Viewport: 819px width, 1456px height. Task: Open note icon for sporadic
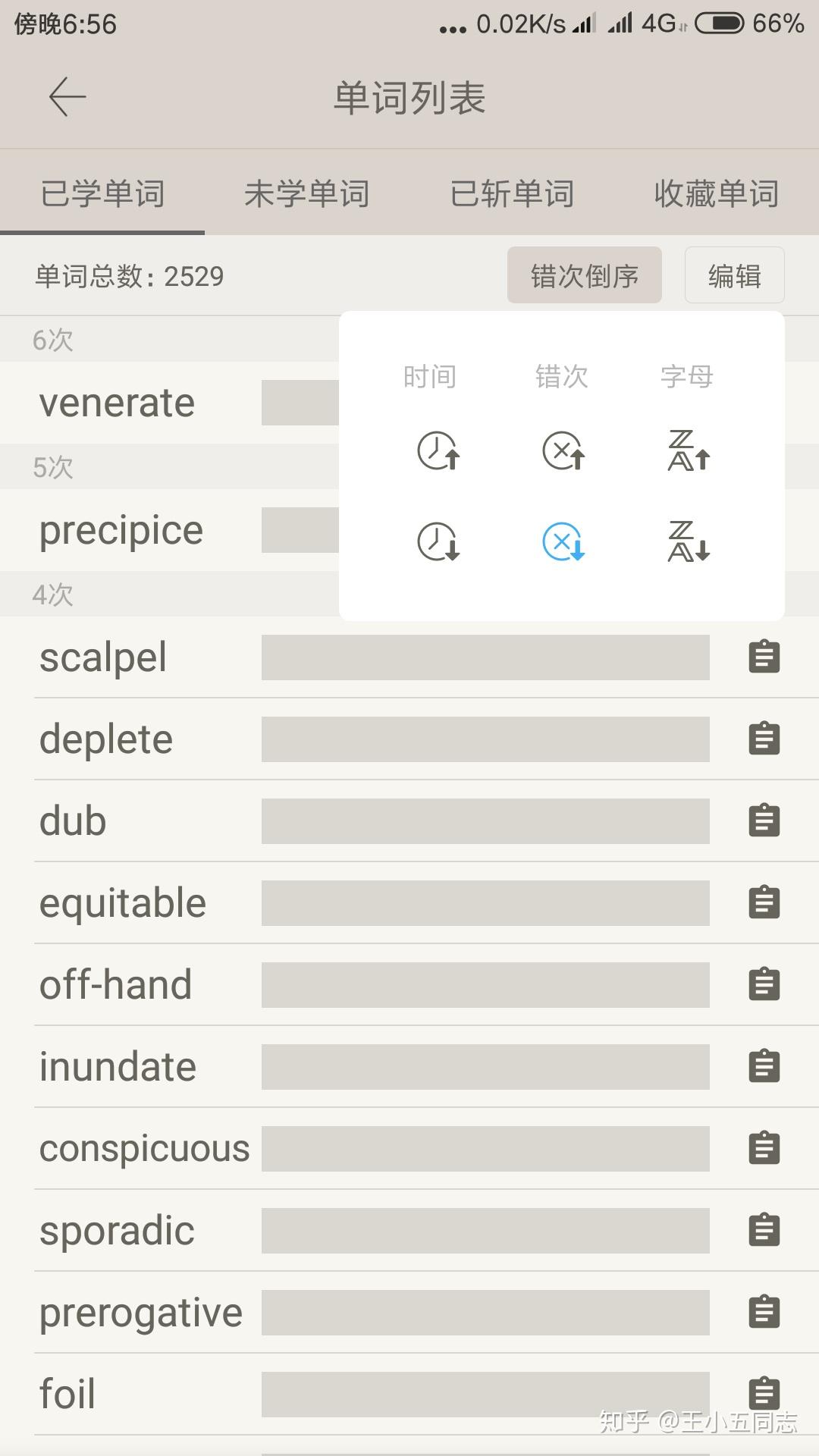coord(764,1230)
